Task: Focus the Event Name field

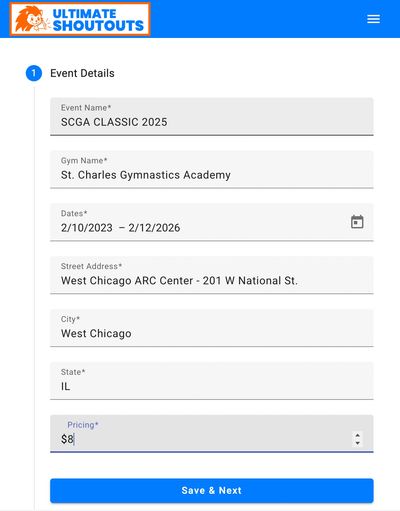Action: pyautogui.click(x=212, y=117)
